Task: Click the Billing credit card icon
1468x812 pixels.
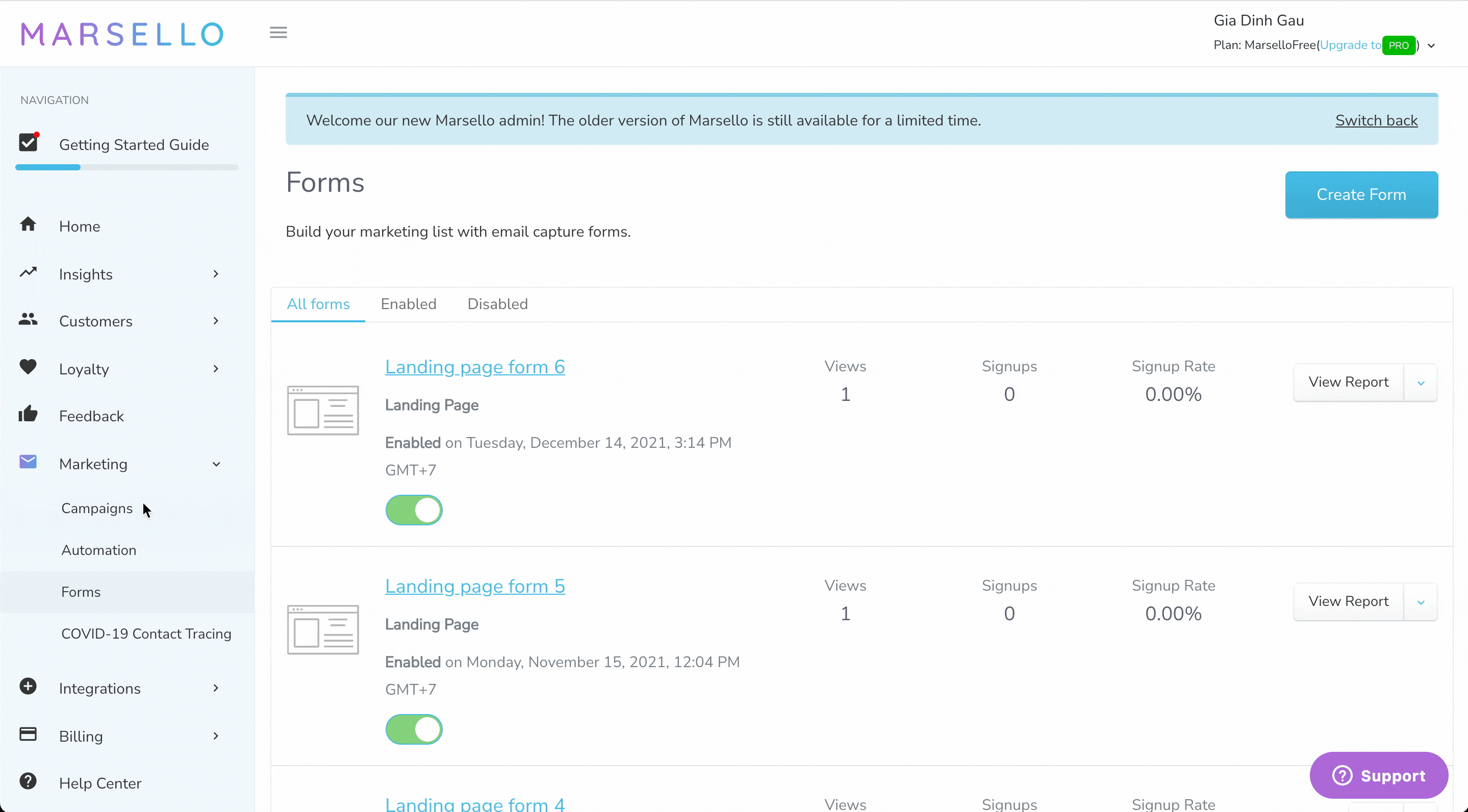Action: (x=28, y=734)
